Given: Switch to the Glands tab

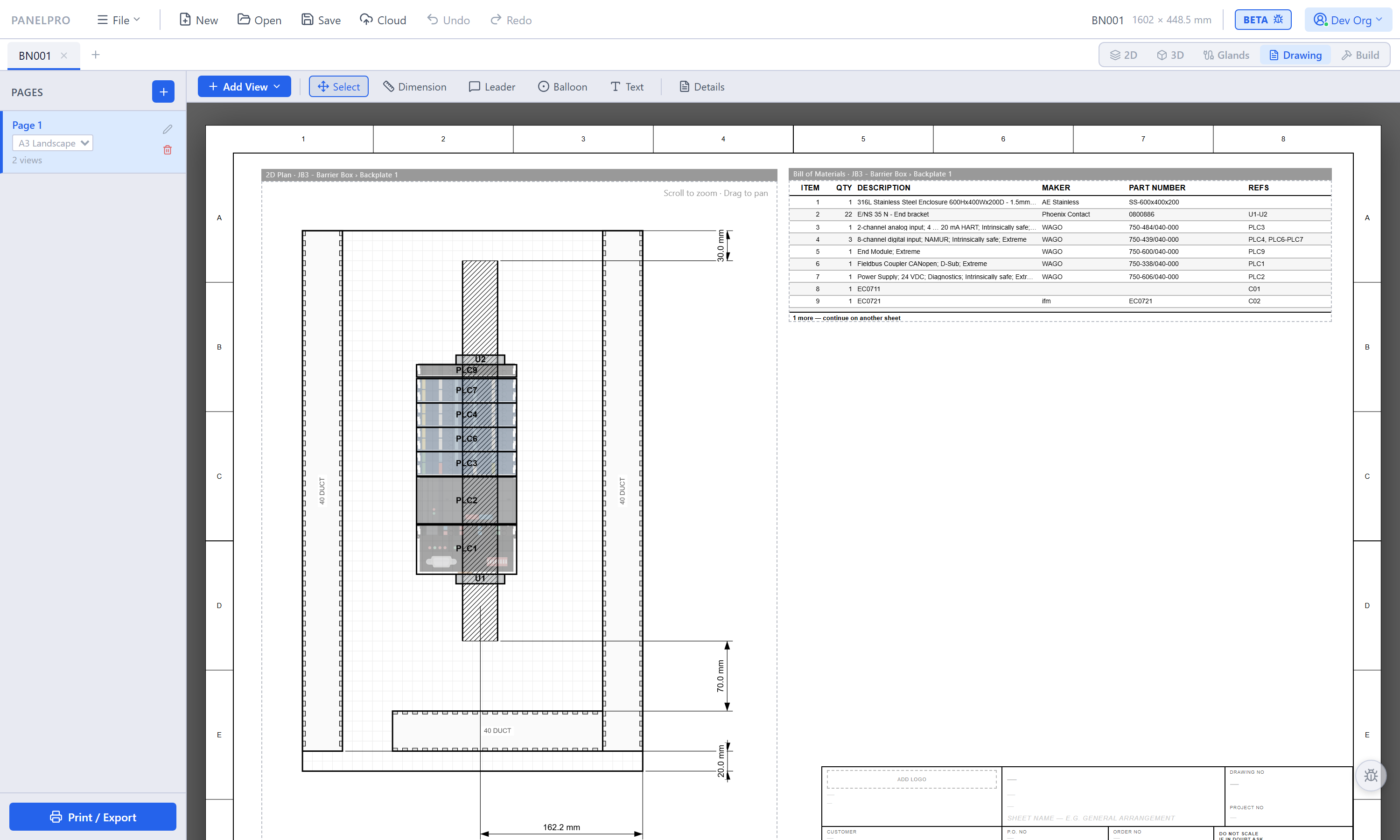Looking at the screenshot, I should pos(1226,55).
